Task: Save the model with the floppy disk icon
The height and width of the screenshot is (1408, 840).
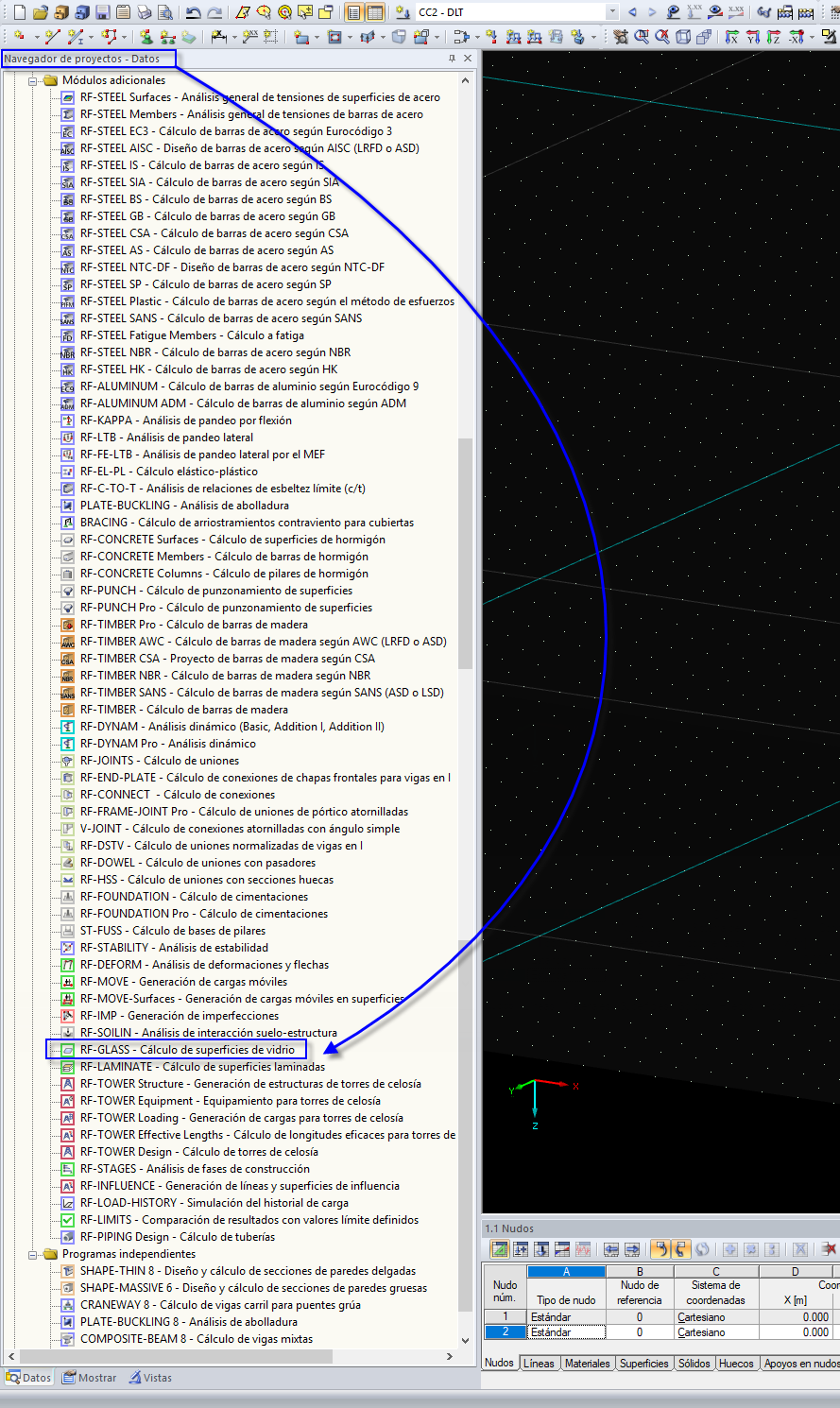Action: coord(102,12)
